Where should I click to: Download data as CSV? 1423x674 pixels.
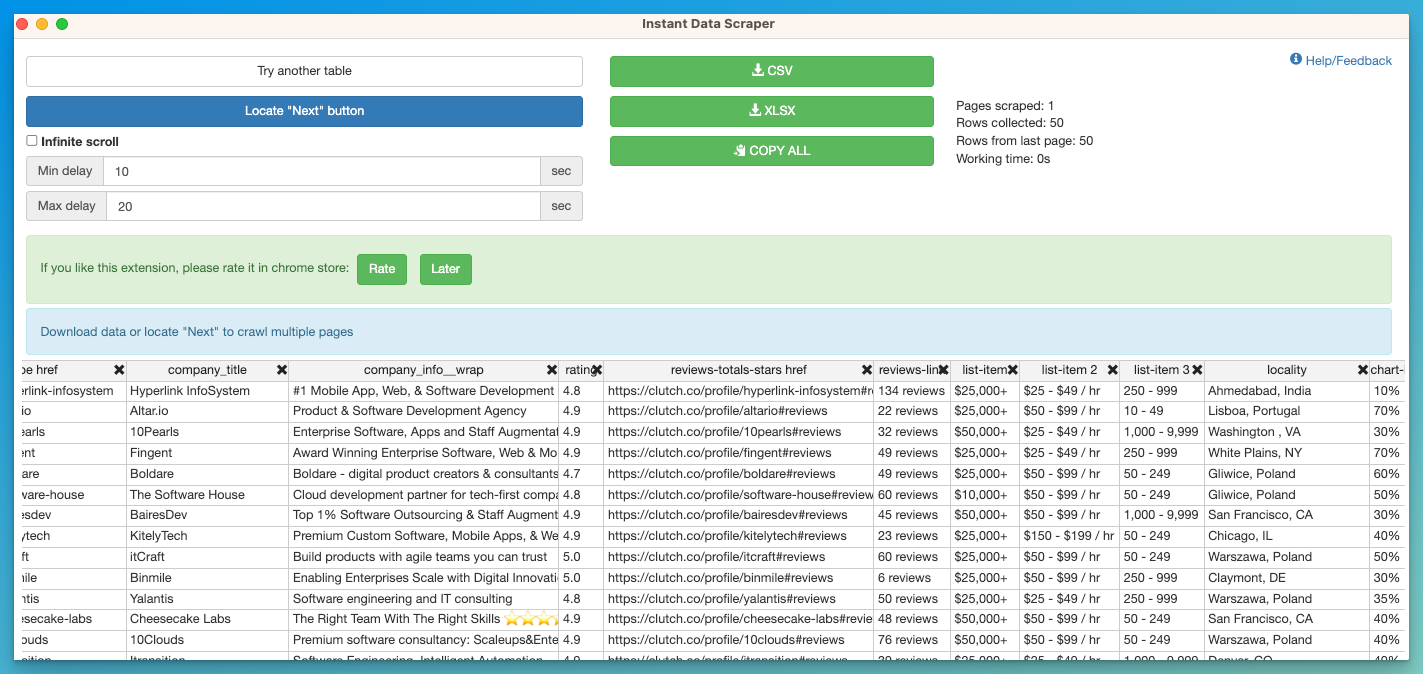772,71
